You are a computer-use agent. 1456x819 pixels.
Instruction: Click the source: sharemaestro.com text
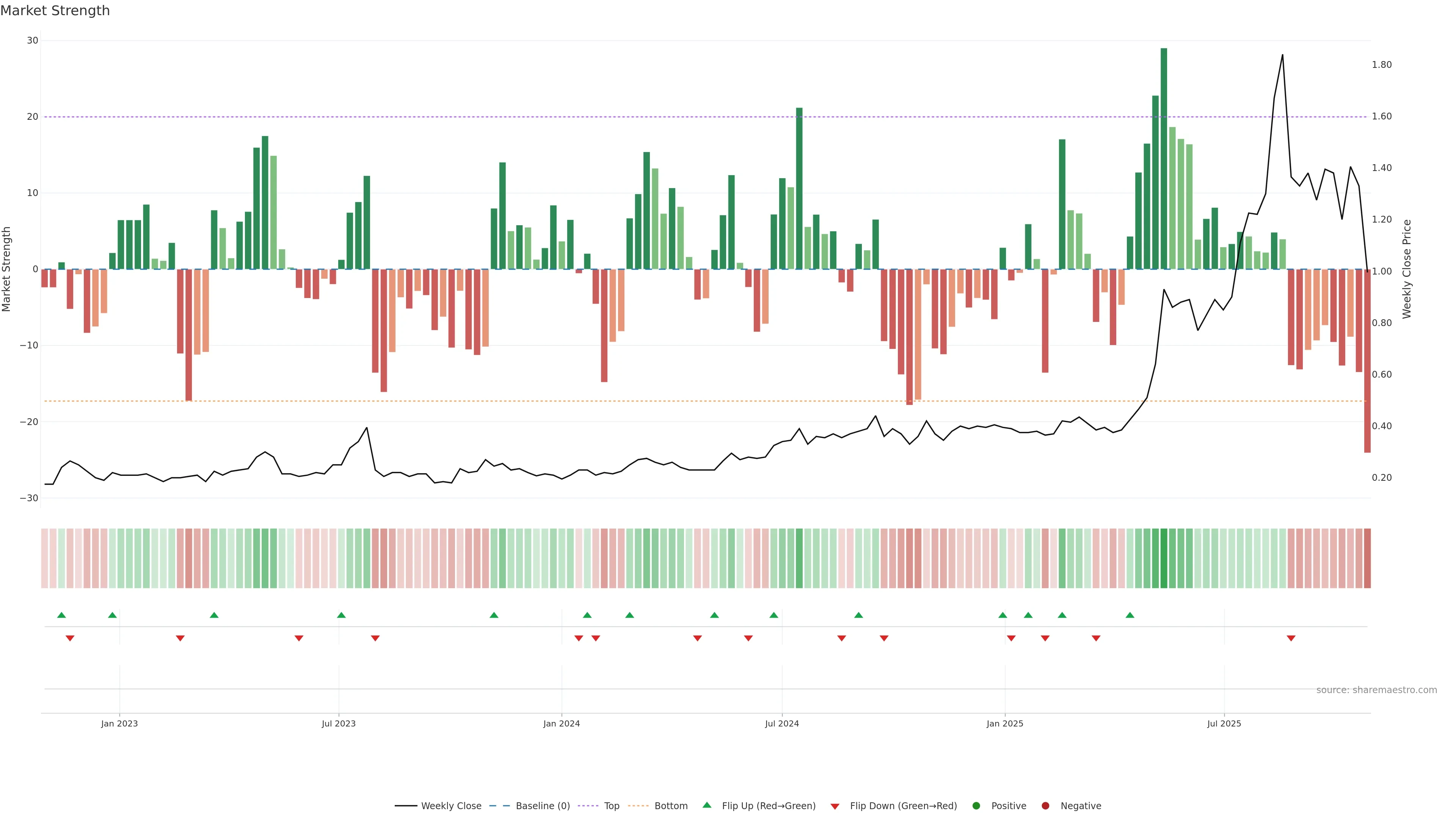(1376, 690)
